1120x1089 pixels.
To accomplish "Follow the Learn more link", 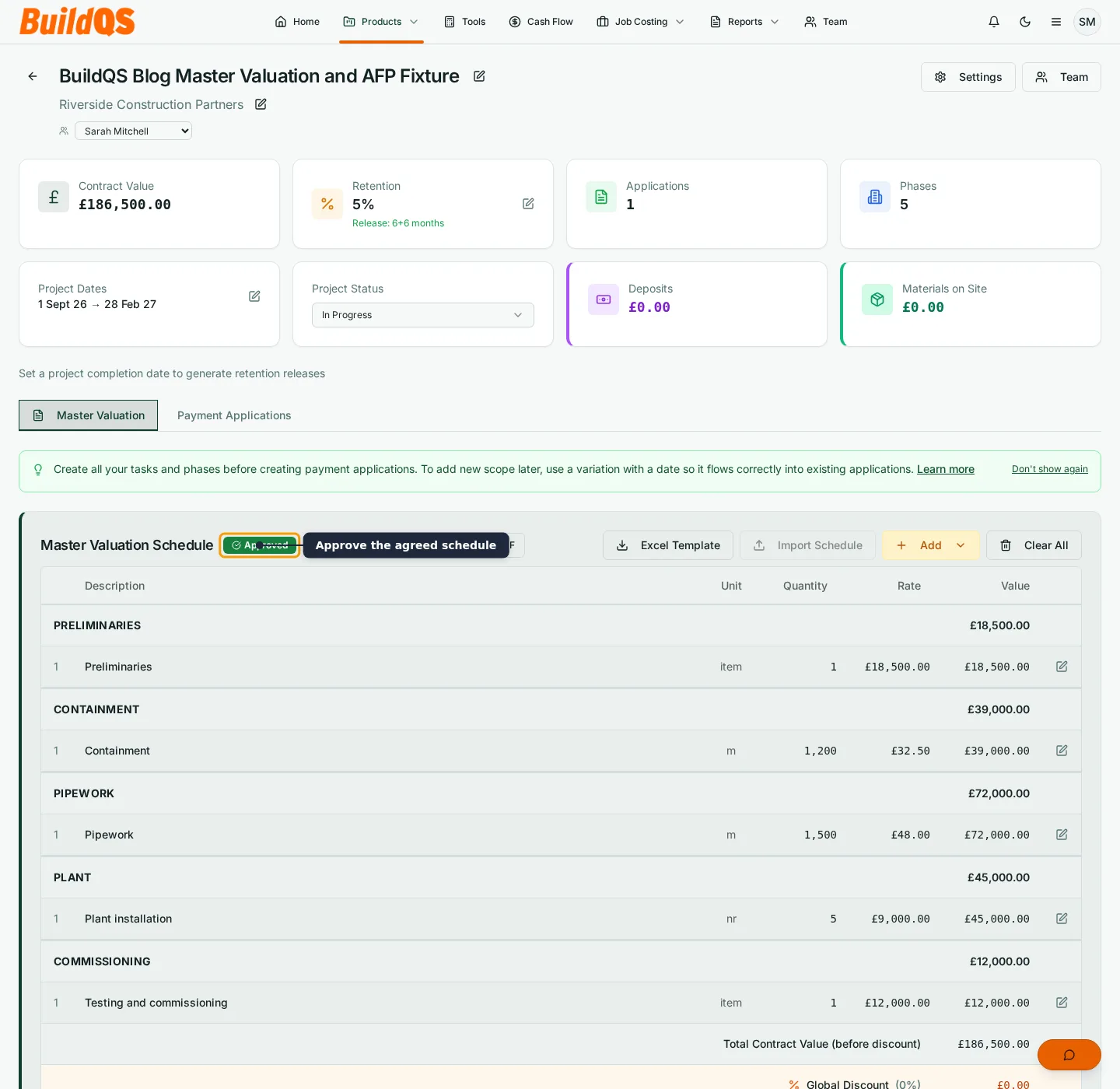I will [946, 469].
